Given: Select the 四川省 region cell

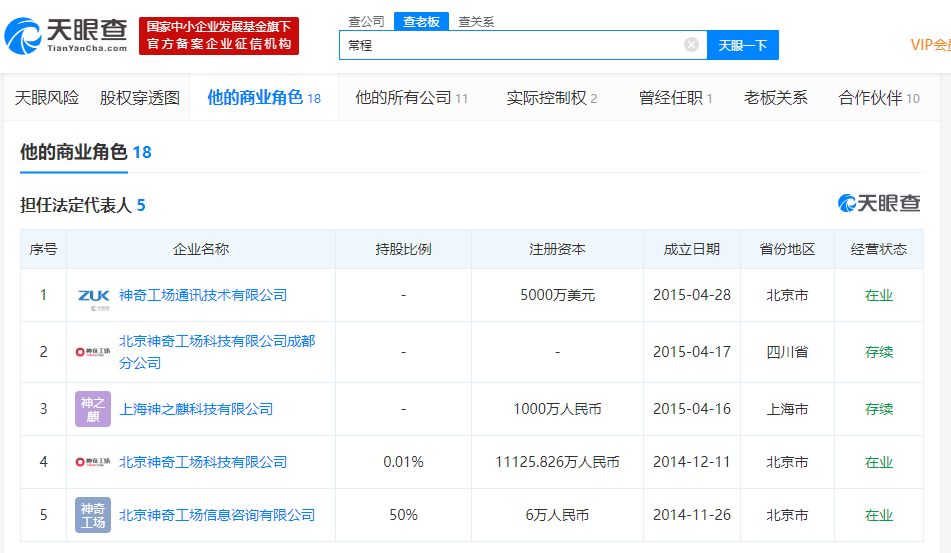Looking at the screenshot, I should (787, 352).
